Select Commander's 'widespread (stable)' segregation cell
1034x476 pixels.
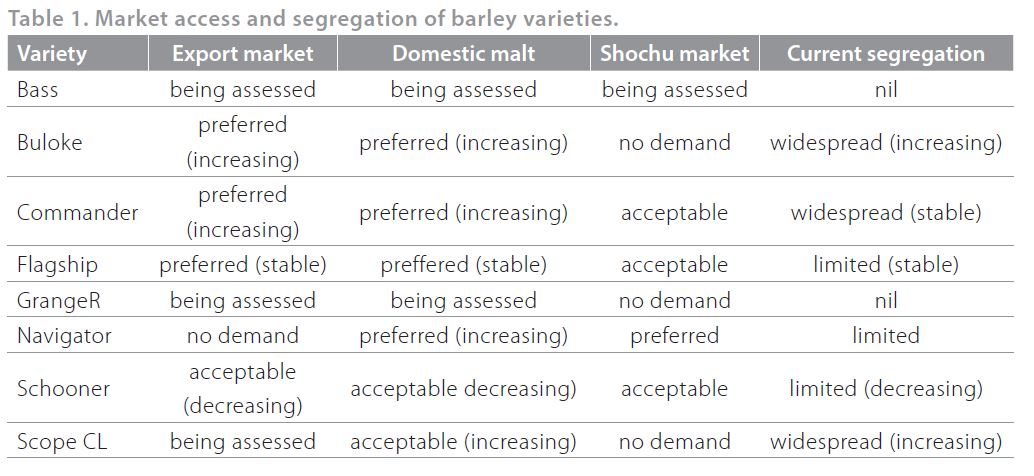[x=885, y=212]
